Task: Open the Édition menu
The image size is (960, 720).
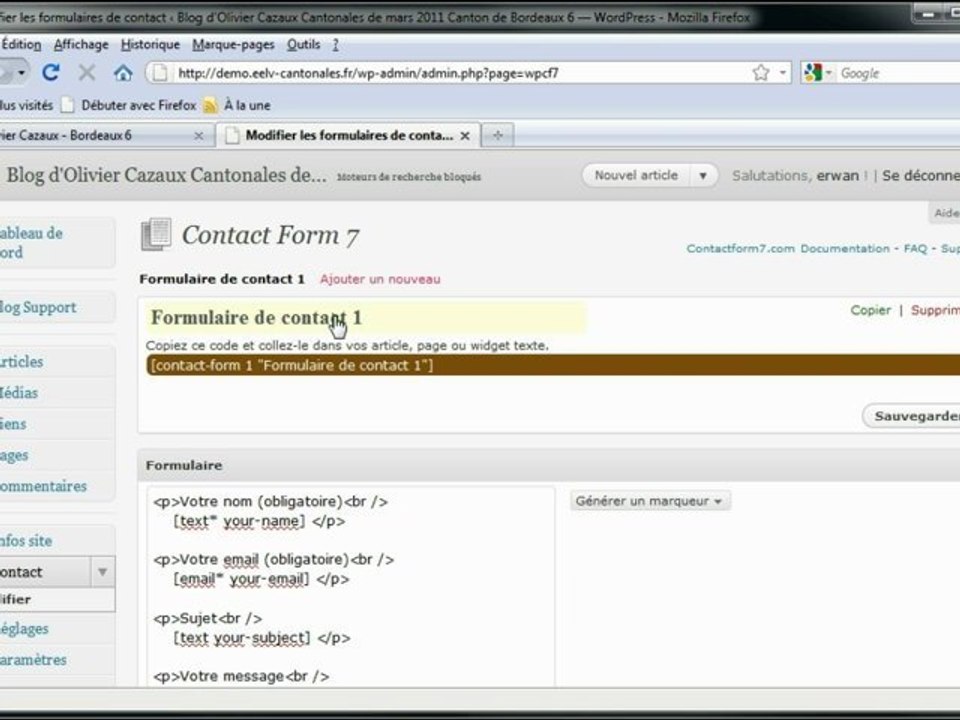Action: [21, 44]
